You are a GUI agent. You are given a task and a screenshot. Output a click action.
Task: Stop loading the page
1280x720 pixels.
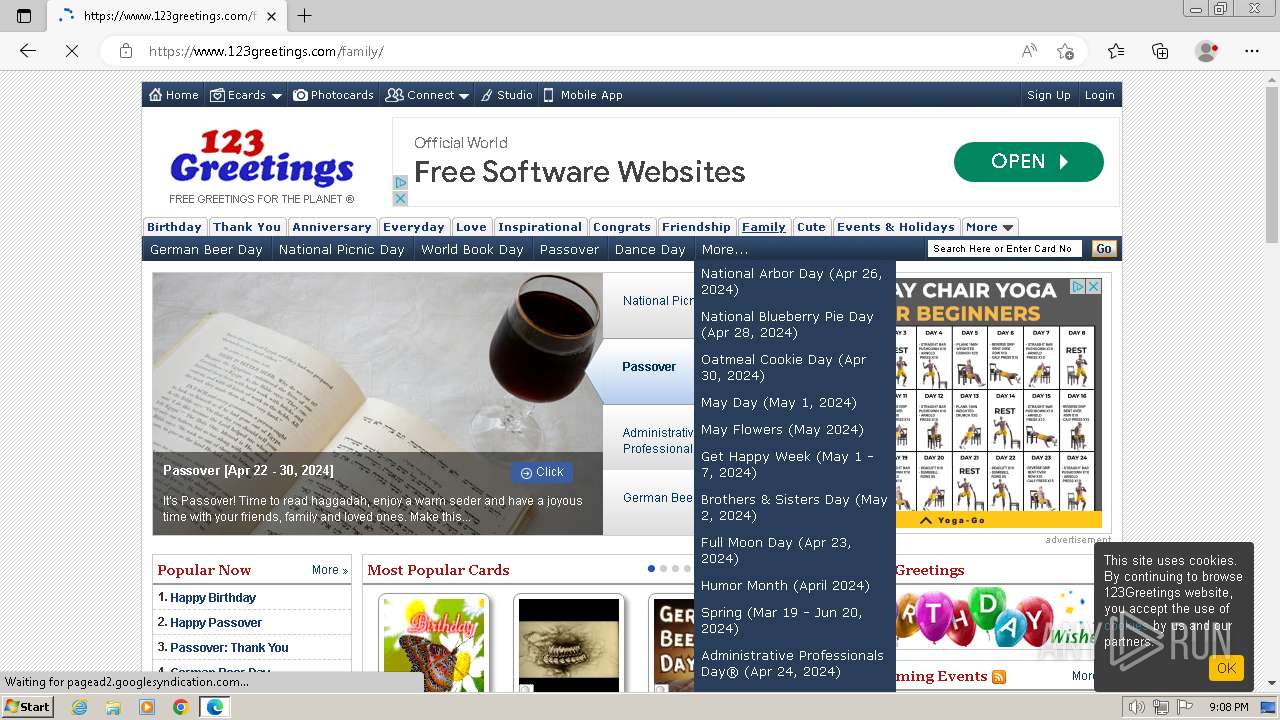click(x=72, y=51)
